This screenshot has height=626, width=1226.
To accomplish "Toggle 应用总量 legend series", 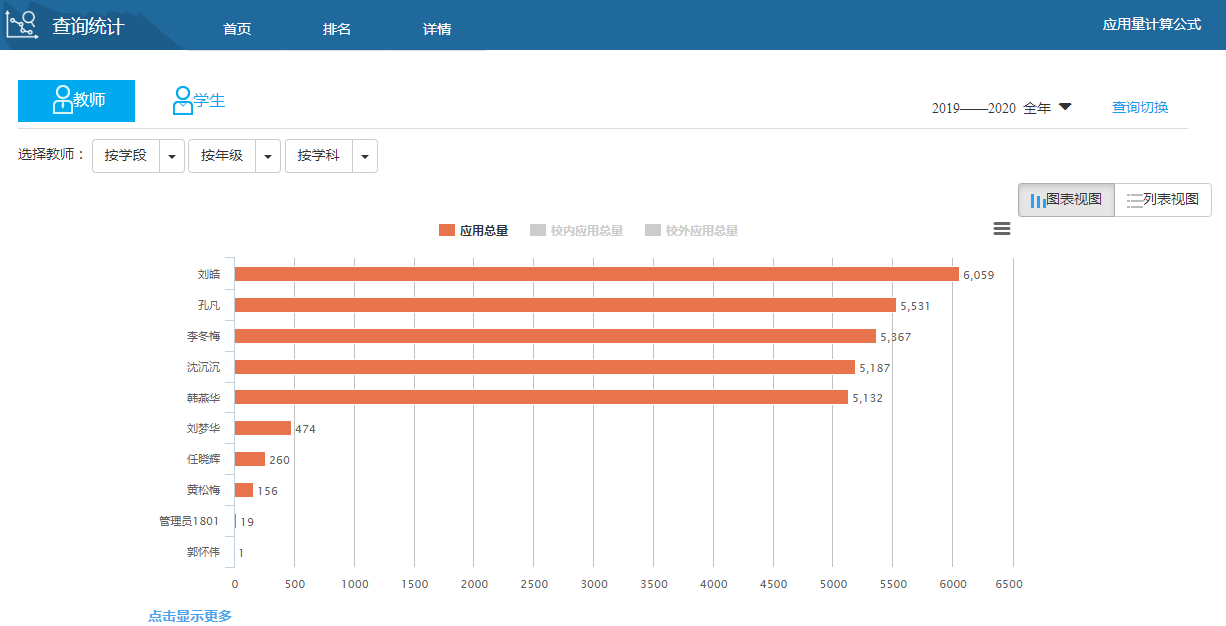I will [473, 231].
